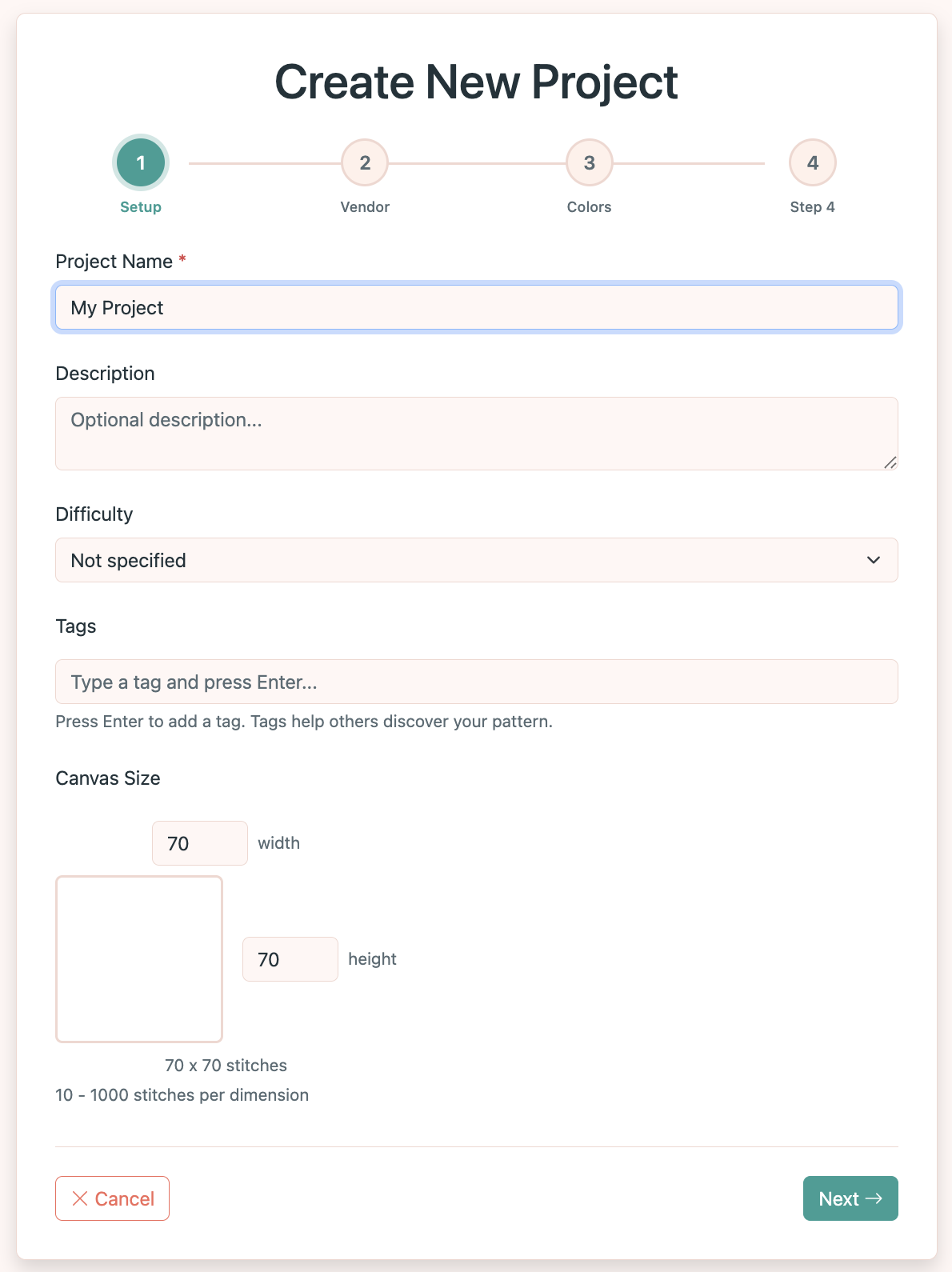This screenshot has height=1272, width=952.
Task: Select the Step 4 circle
Action: point(812,162)
